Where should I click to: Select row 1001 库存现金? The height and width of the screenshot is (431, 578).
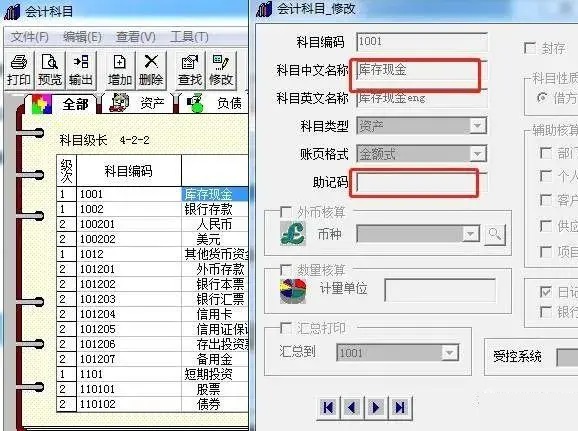[152, 194]
